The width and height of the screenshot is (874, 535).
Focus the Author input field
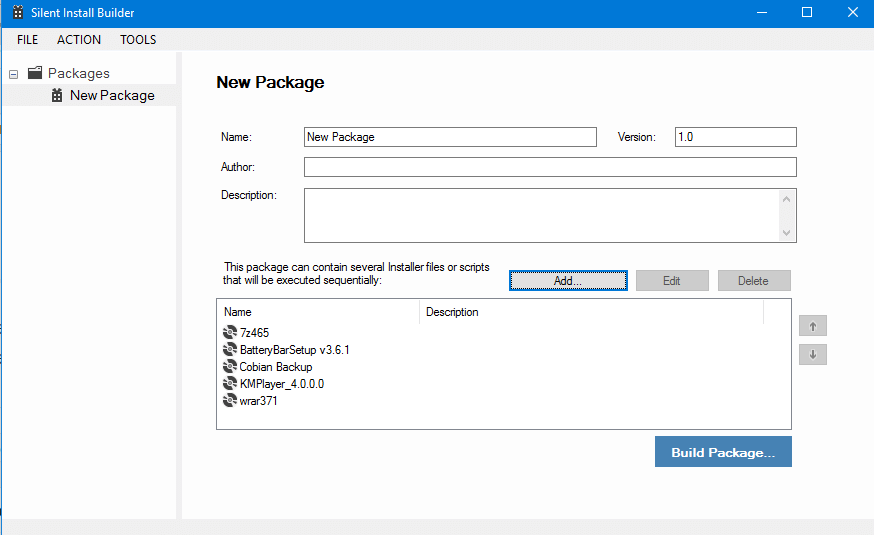550,167
